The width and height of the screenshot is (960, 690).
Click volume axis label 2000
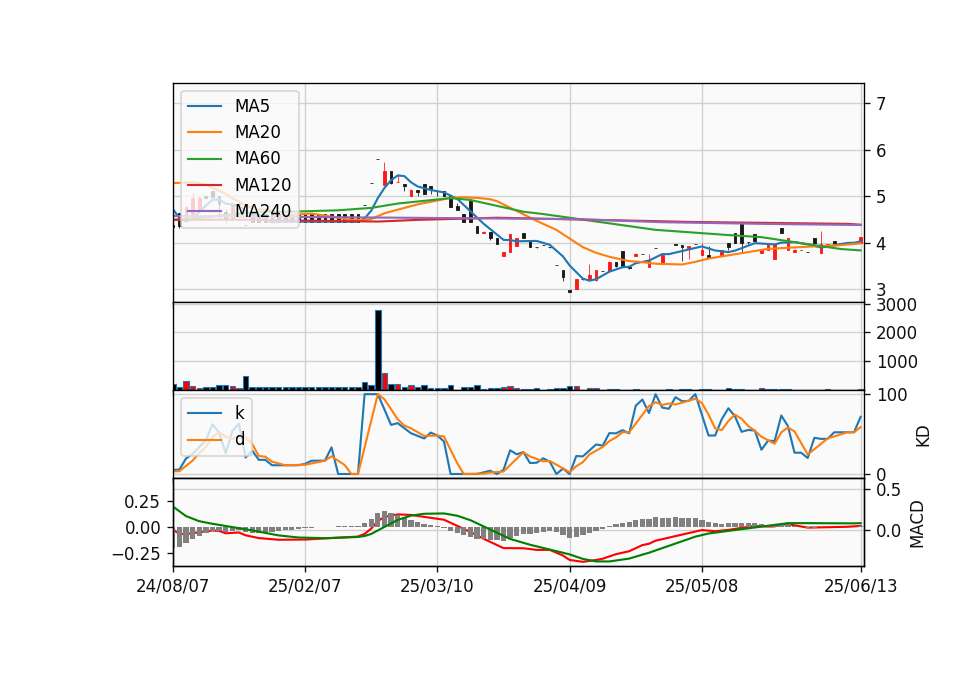point(896,333)
